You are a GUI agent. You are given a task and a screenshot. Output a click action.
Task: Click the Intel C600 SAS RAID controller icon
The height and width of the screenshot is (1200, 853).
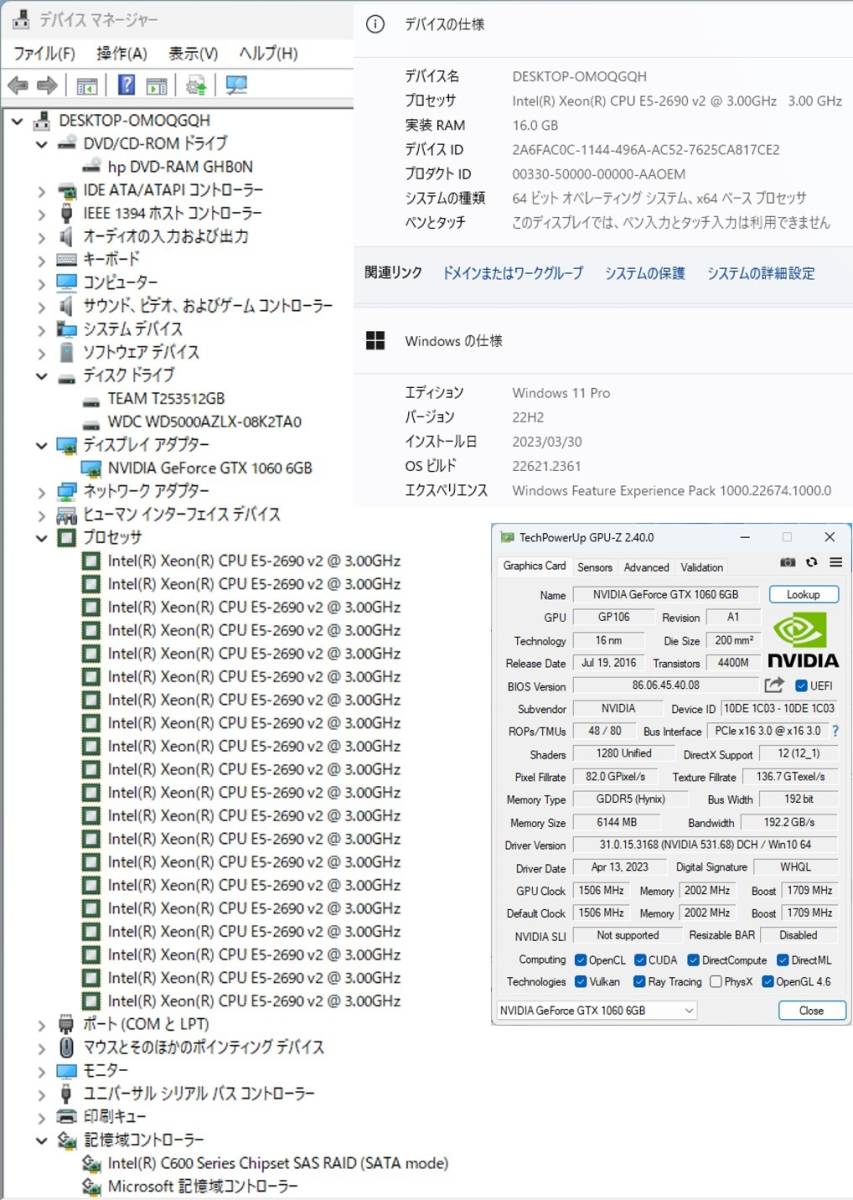(x=92, y=1163)
